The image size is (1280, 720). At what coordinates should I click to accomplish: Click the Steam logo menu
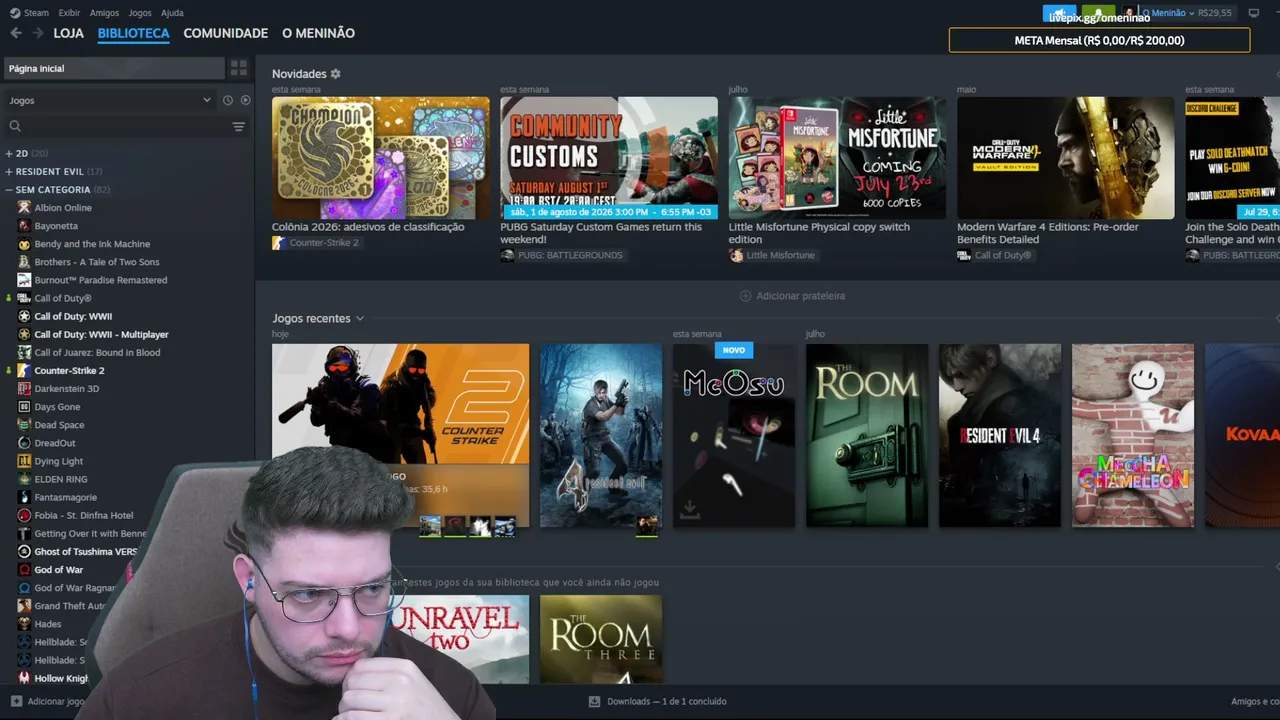point(29,13)
